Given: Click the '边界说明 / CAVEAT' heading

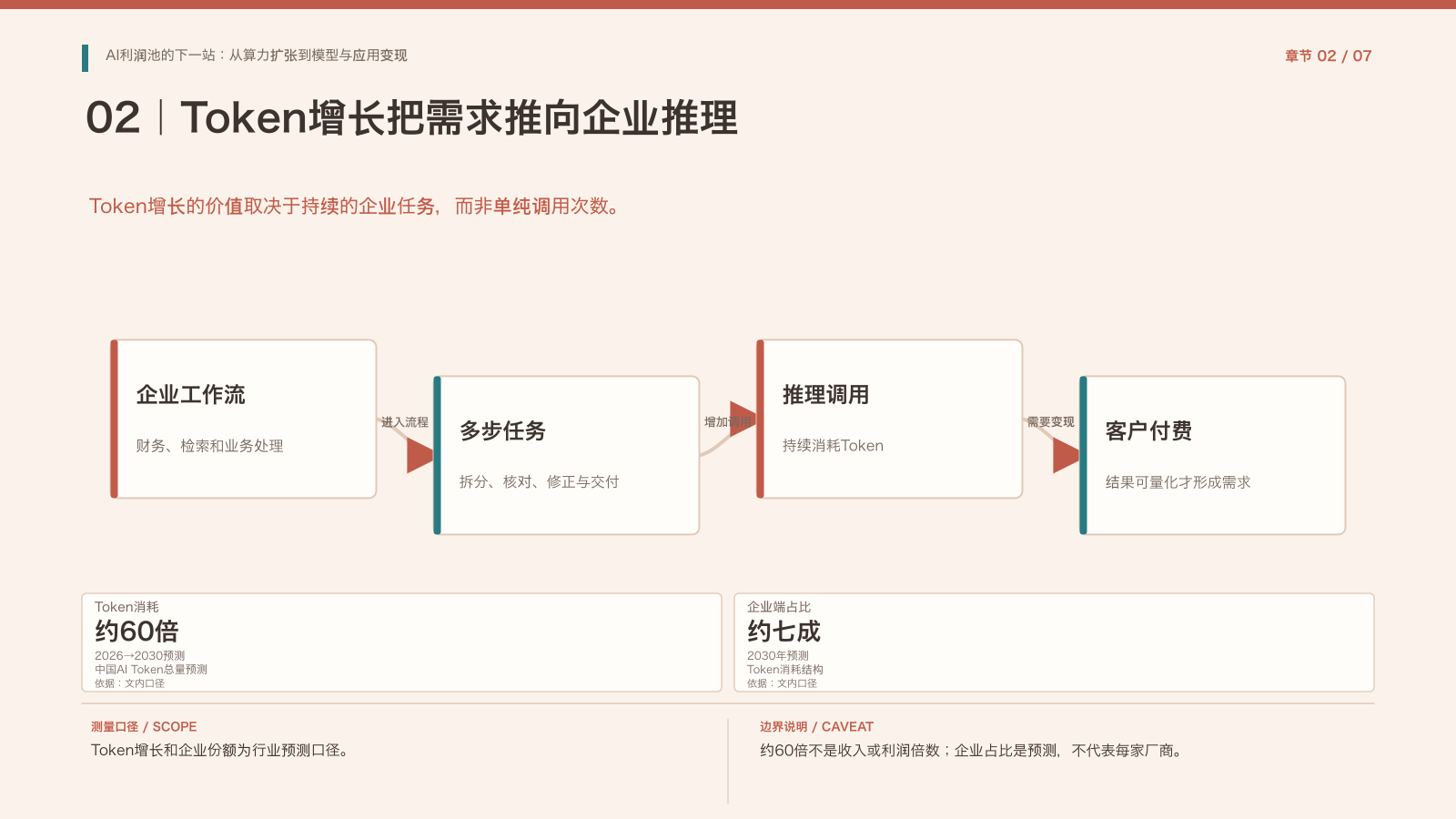Looking at the screenshot, I should coord(816,727).
